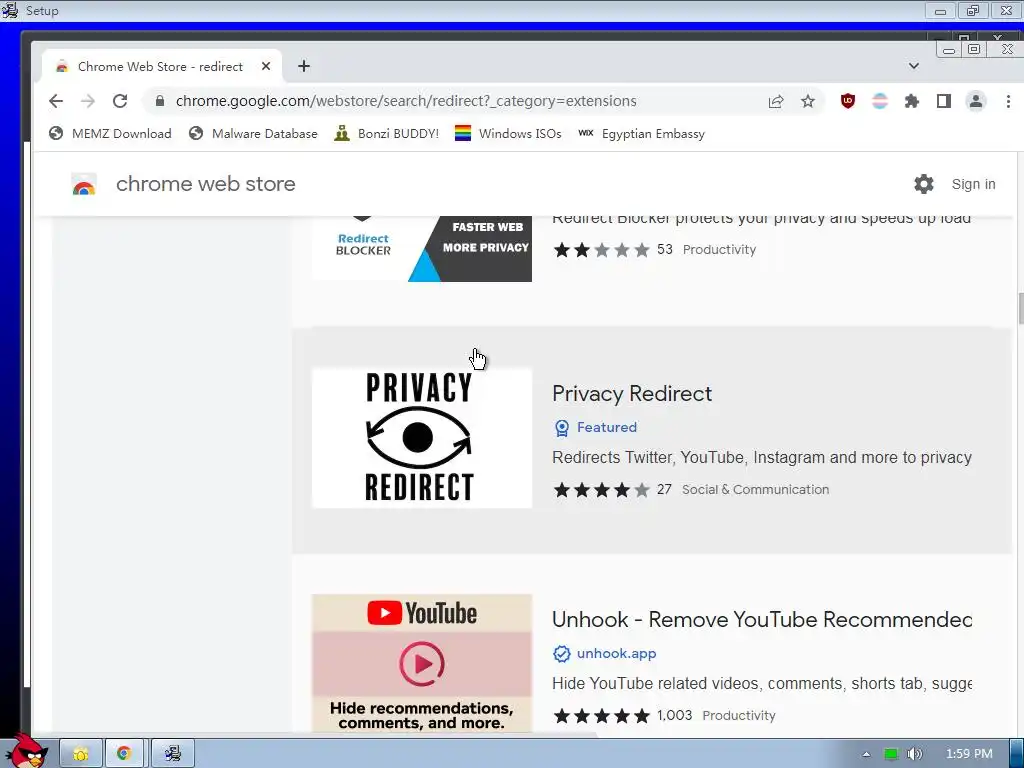Reload the Chrome Web Store page

[x=120, y=101]
